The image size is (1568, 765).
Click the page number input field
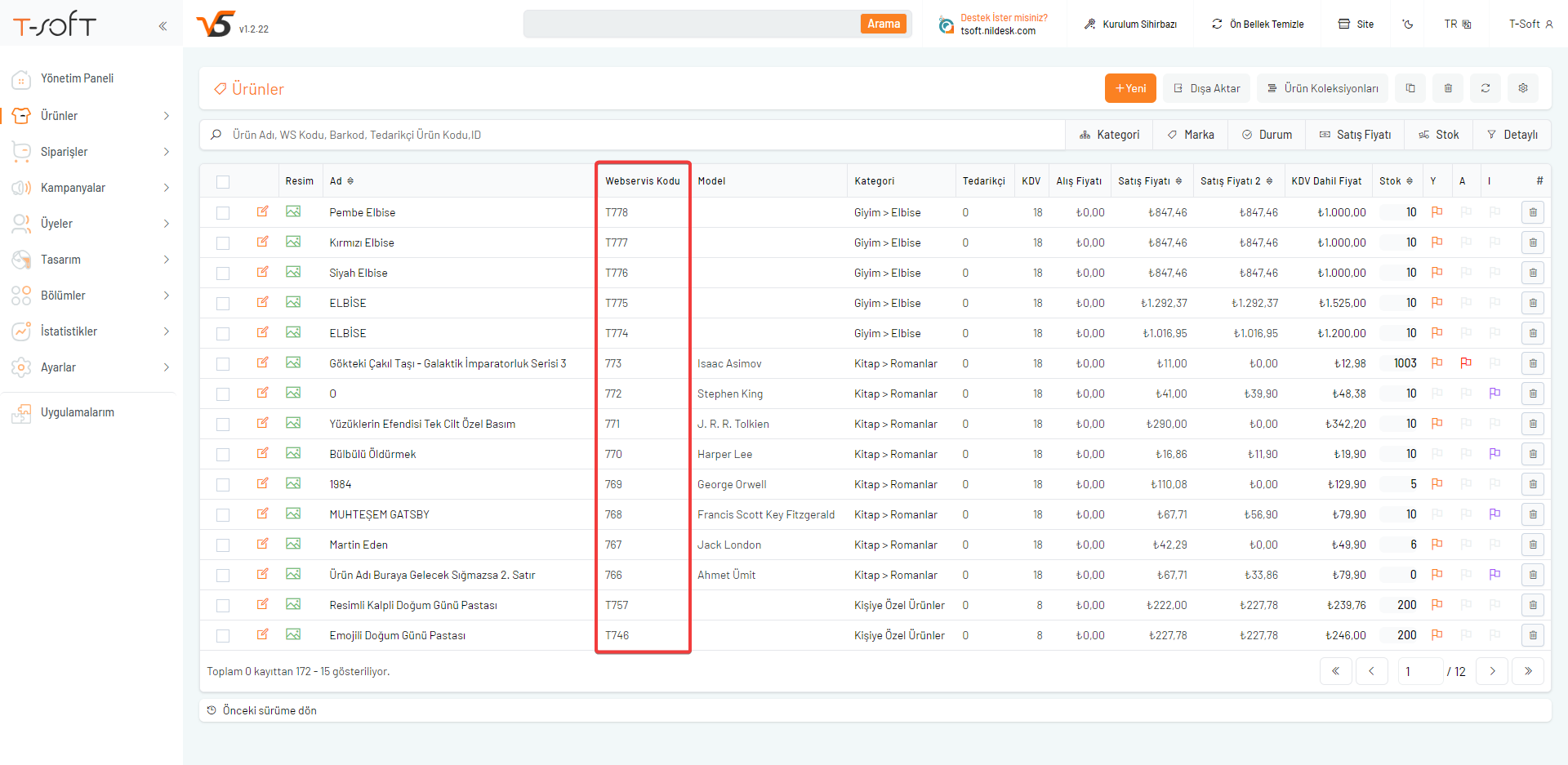click(1419, 671)
